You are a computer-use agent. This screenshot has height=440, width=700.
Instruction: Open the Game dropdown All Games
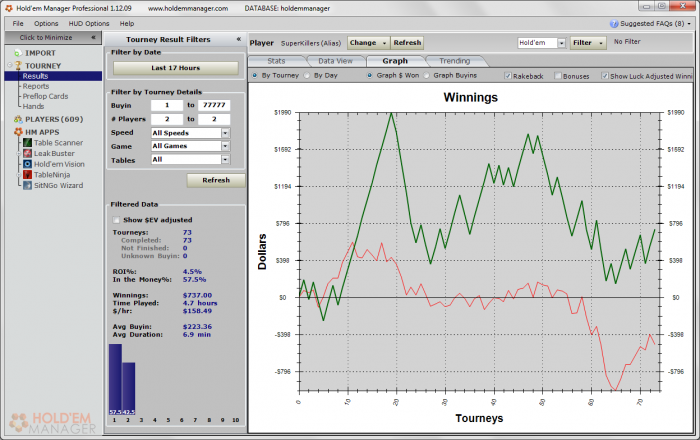(x=225, y=146)
